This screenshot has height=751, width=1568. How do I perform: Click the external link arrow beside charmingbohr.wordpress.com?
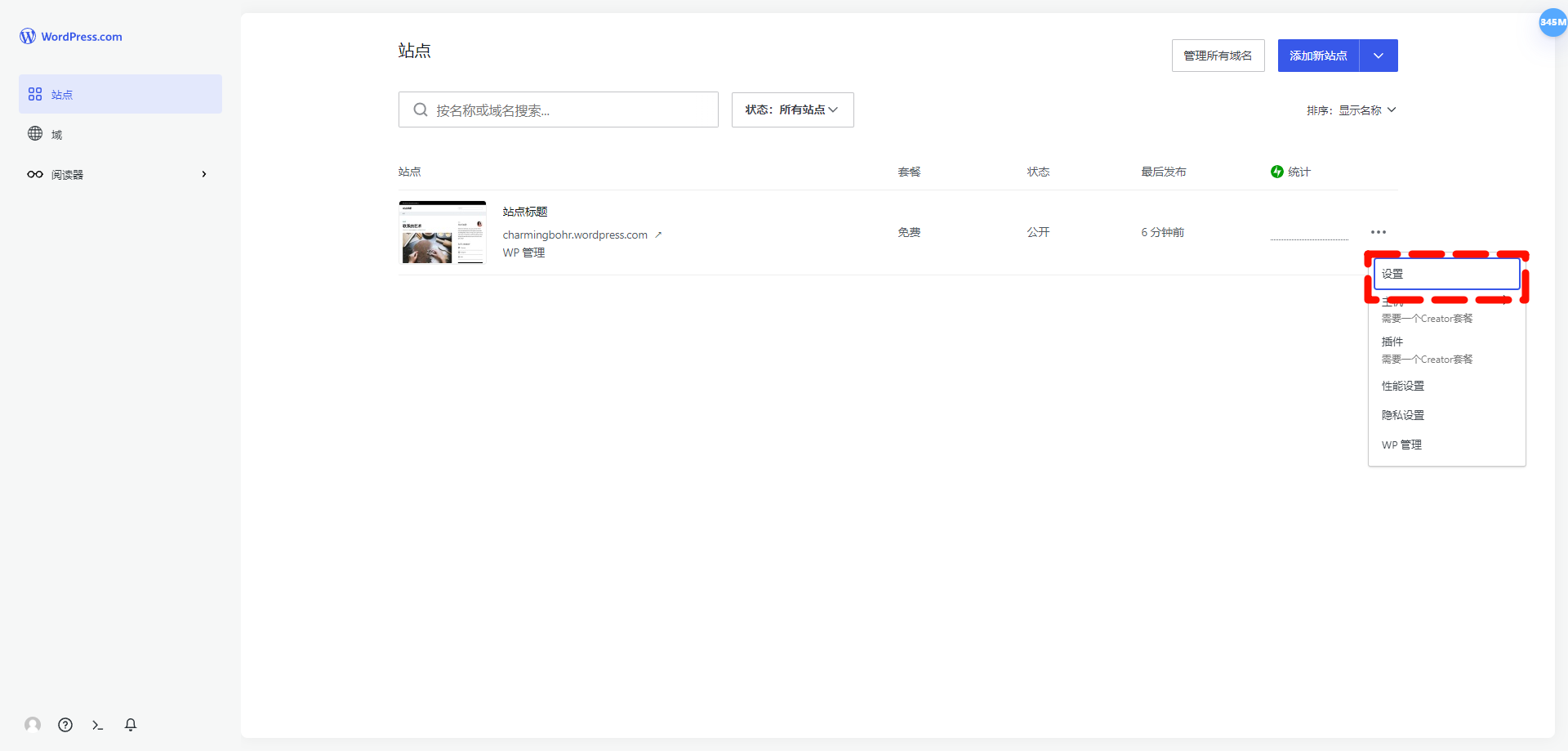(658, 235)
